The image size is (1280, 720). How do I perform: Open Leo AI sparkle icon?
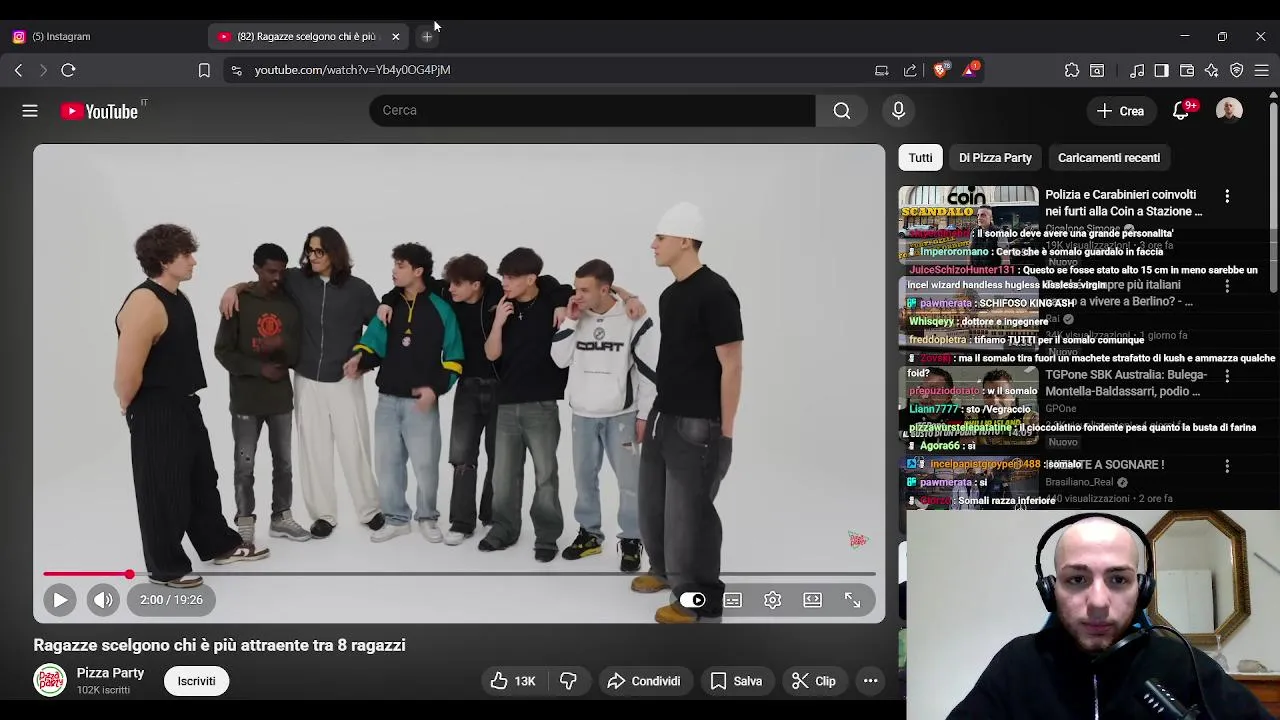tap(1212, 70)
